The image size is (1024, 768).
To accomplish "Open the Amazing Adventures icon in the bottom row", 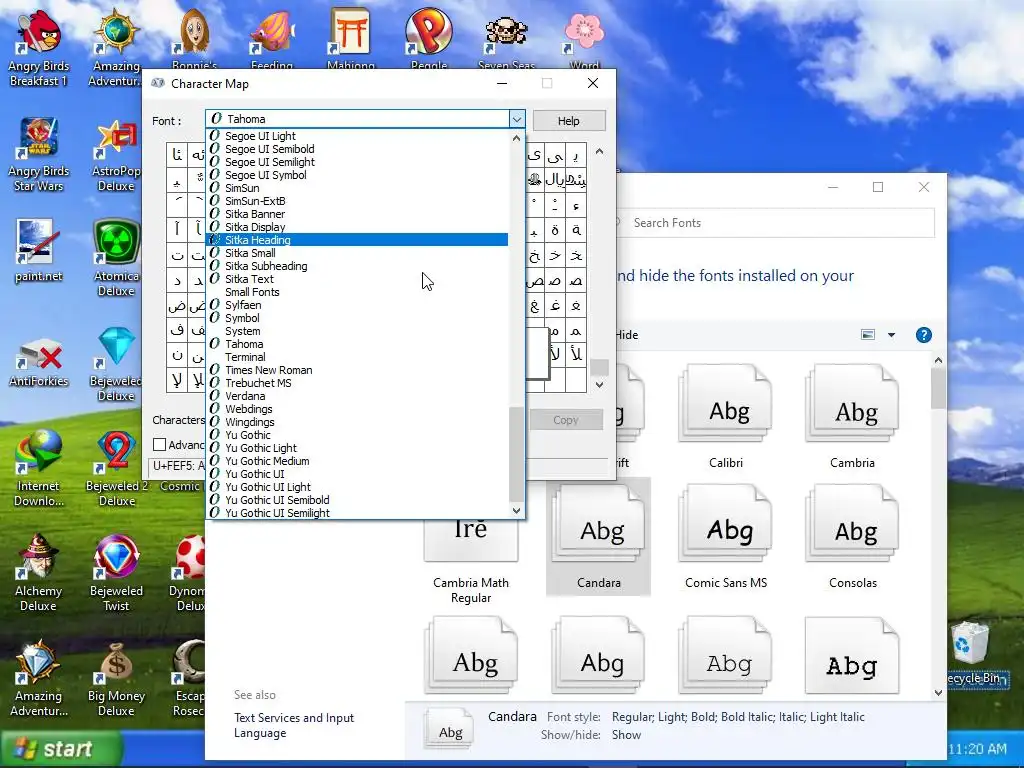I will pos(39,679).
